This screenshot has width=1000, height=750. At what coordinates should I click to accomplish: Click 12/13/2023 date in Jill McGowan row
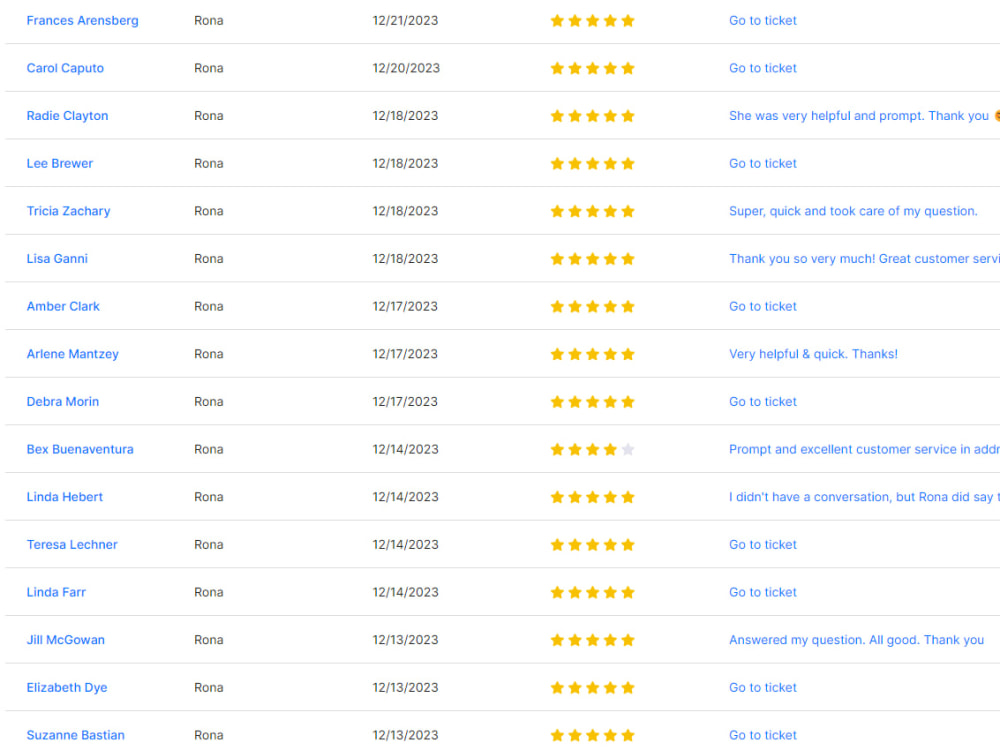click(405, 640)
